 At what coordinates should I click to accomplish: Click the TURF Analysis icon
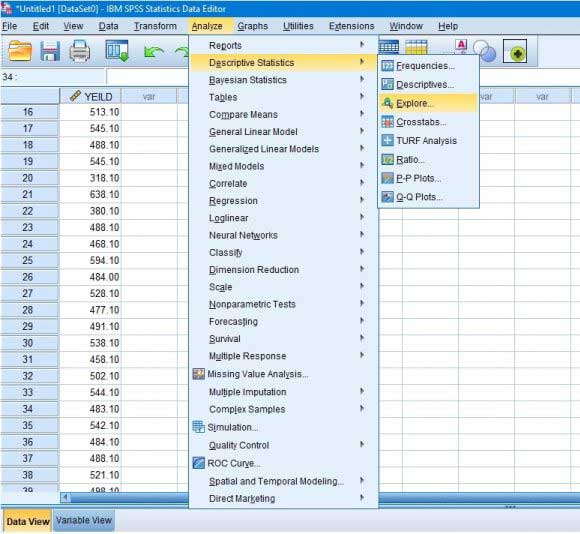(x=387, y=141)
